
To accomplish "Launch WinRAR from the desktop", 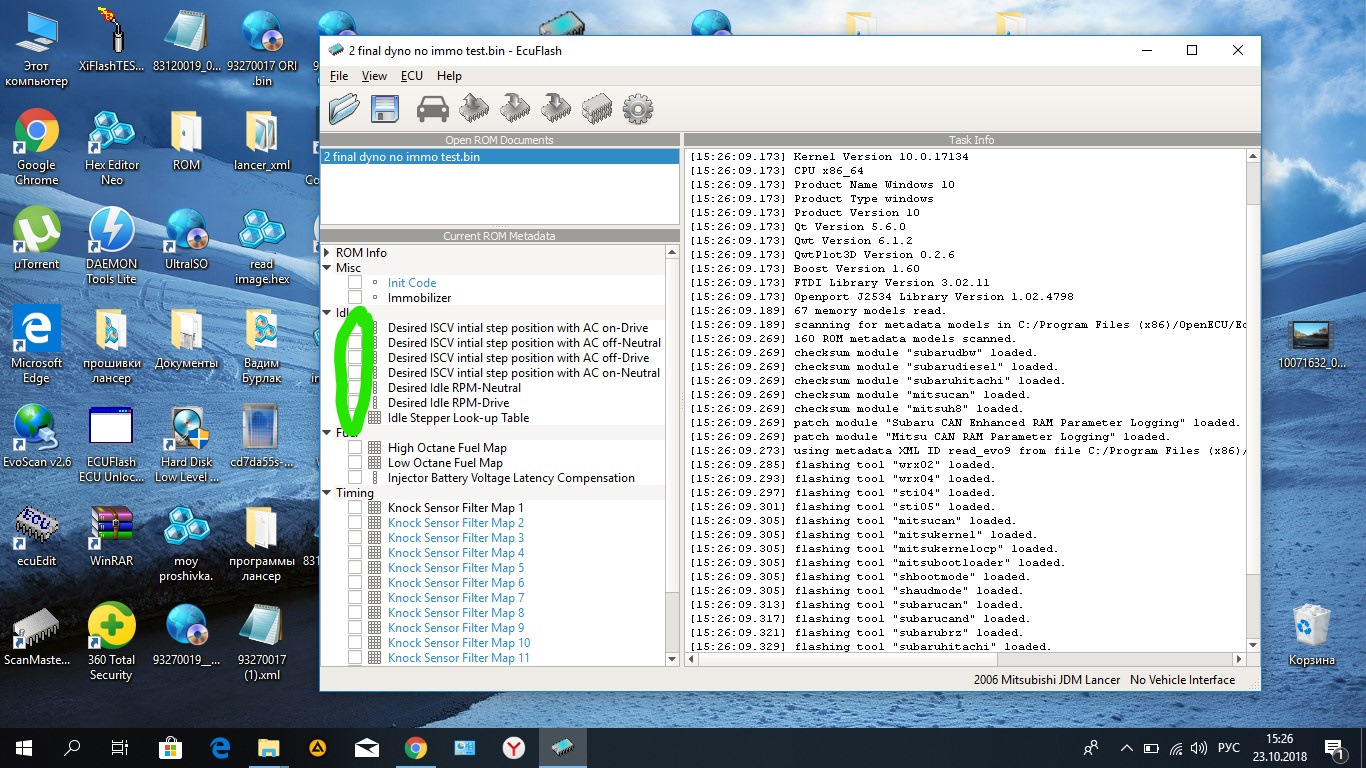I will (111, 535).
